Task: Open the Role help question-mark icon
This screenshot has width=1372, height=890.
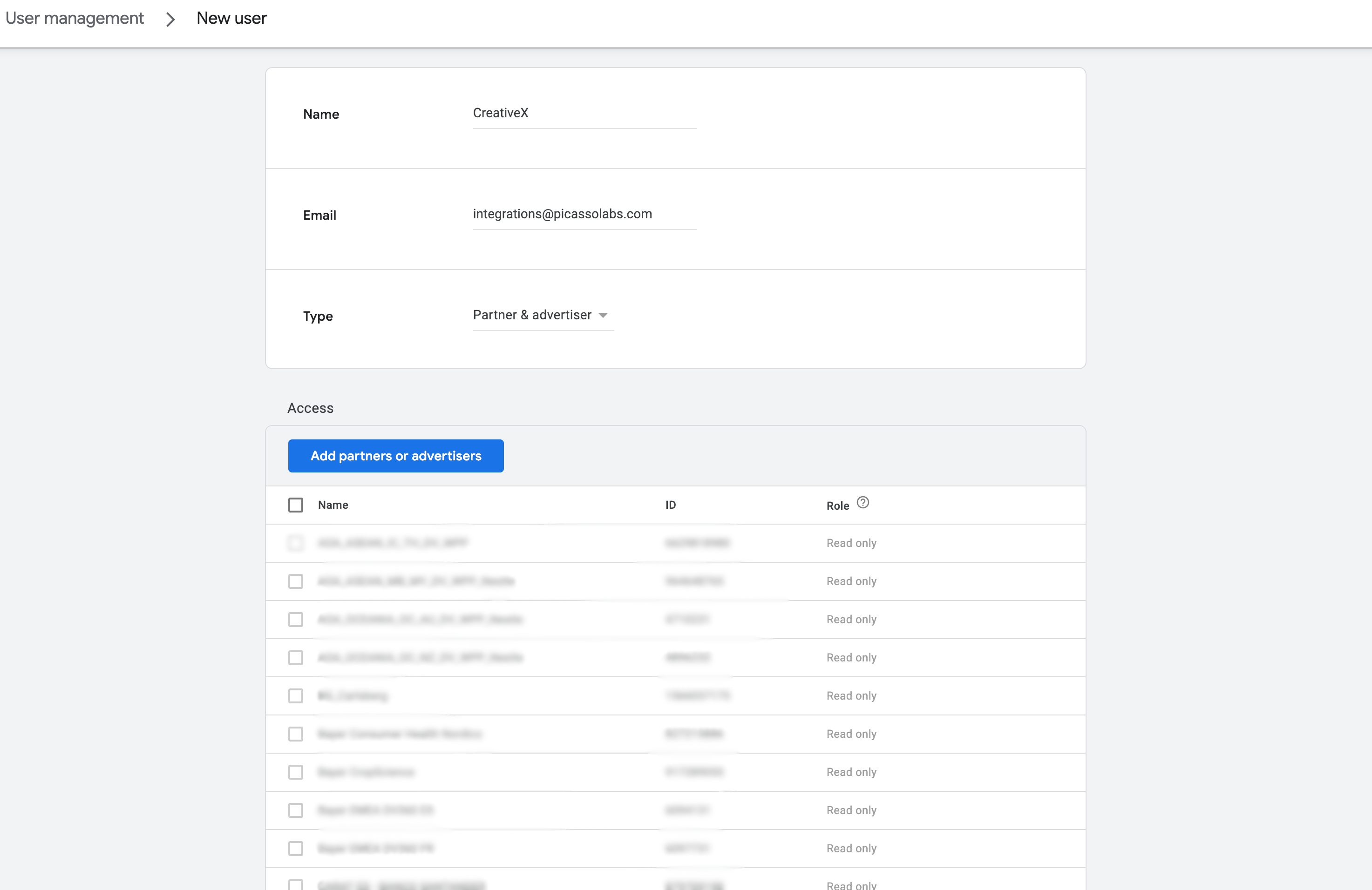Action: pyautogui.click(x=863, y=503)
